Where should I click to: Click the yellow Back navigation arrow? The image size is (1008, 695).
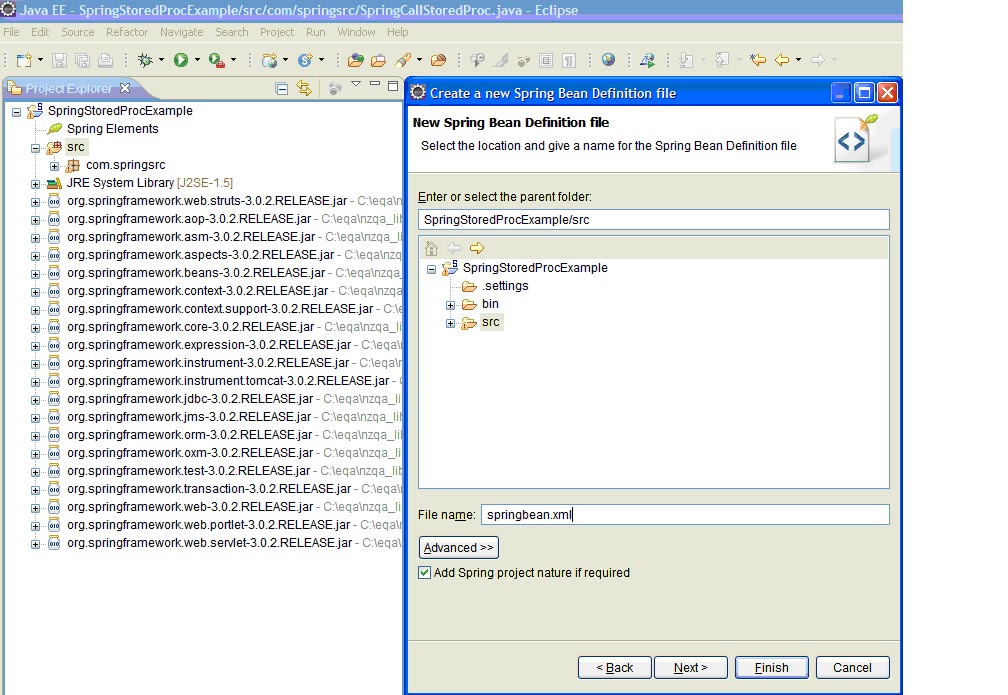(782, 60)
